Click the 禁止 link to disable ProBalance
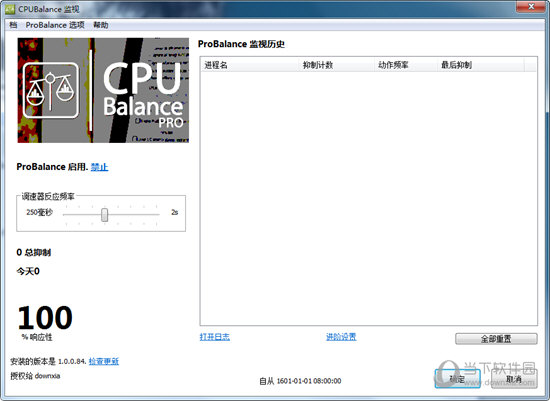This screenshot has height=401, width=550. 99,167
